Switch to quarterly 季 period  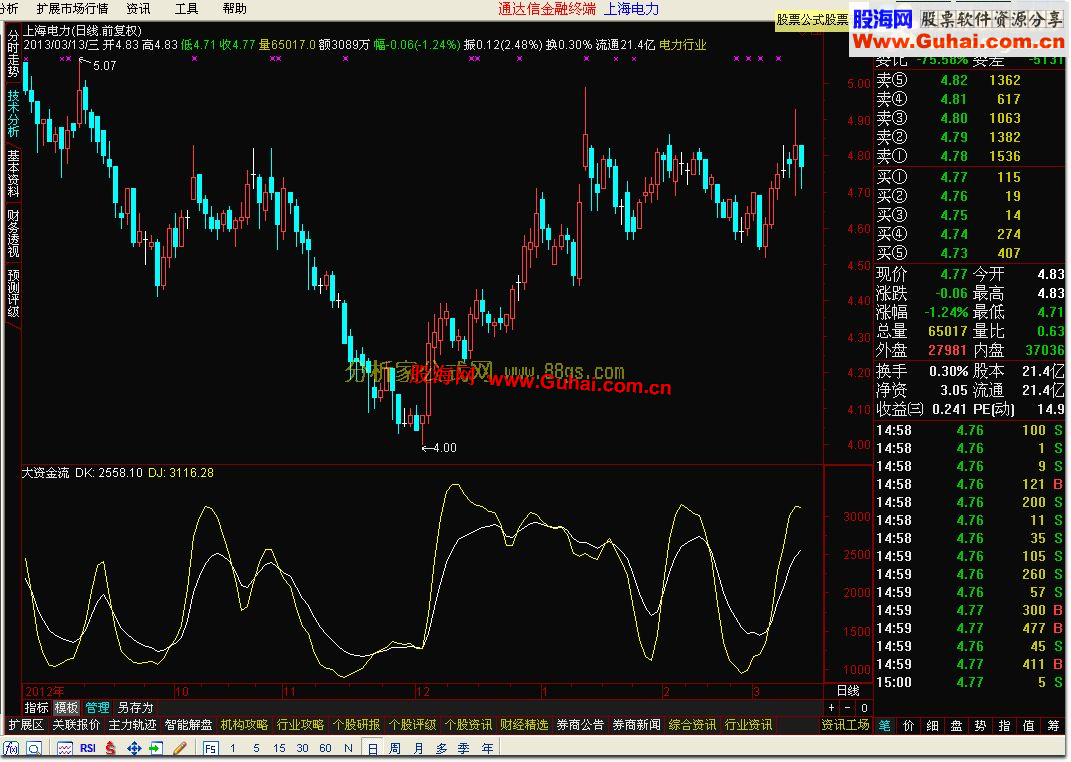coord(464,748)
